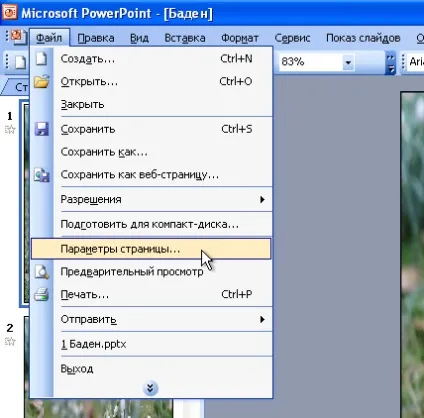Open the Сервис menu

coord(292,38)
